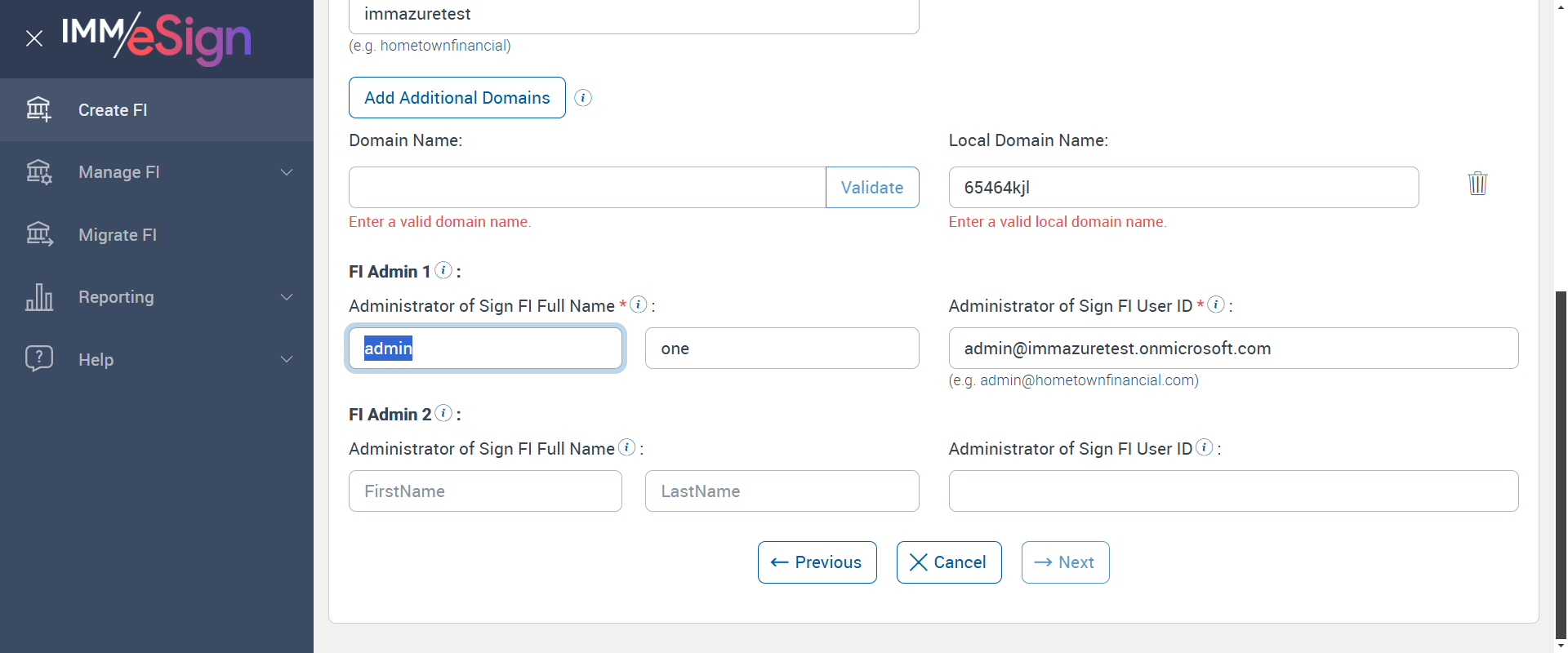Viewport: 1568px width, 653px height.
Task: Close the sidebar with the X icon
Action: [34, 38]
